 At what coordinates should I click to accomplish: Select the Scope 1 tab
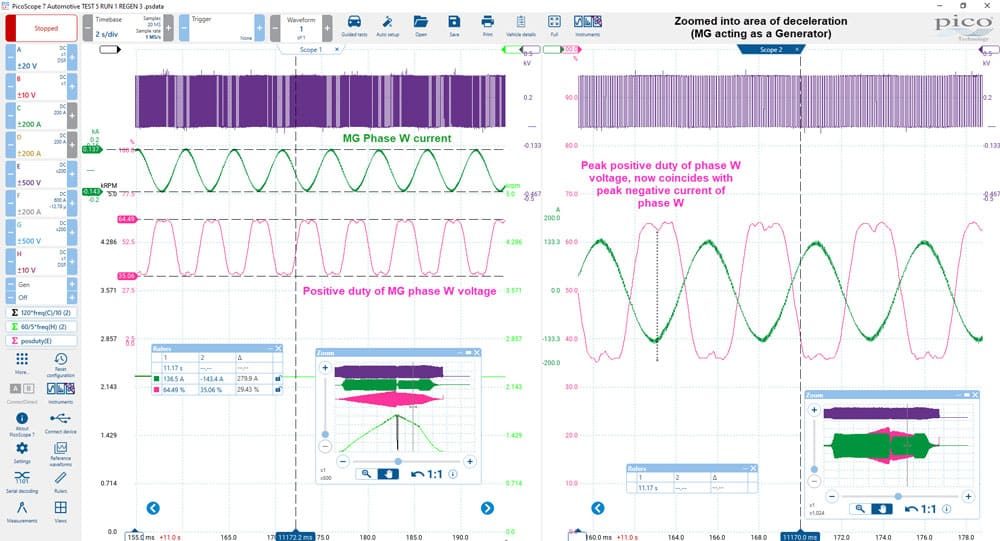click(x=311, y=49)
